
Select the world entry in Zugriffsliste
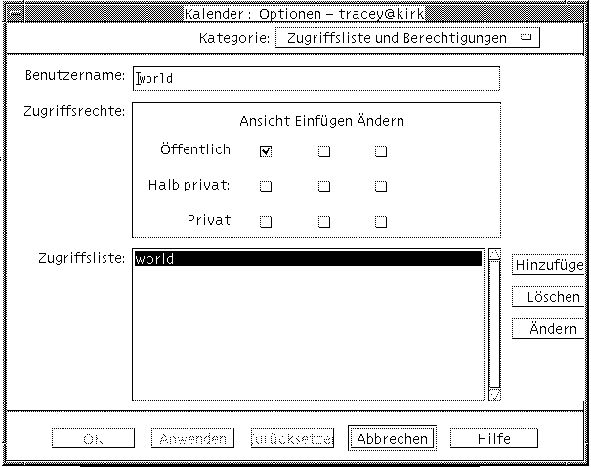[x=308, y=259]
